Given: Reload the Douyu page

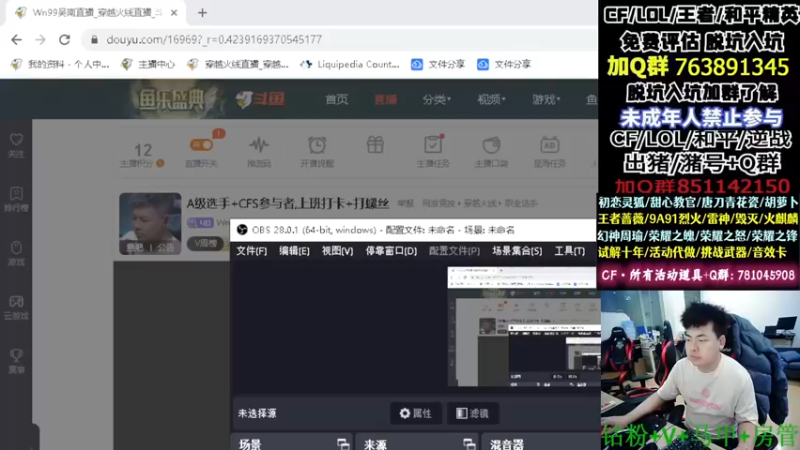Looking at the screenshot, I should (64, 39).
